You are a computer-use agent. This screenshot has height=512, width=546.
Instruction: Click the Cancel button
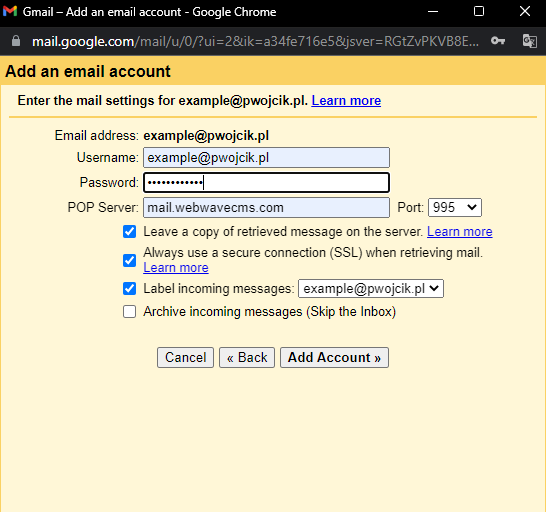point(185,357)
